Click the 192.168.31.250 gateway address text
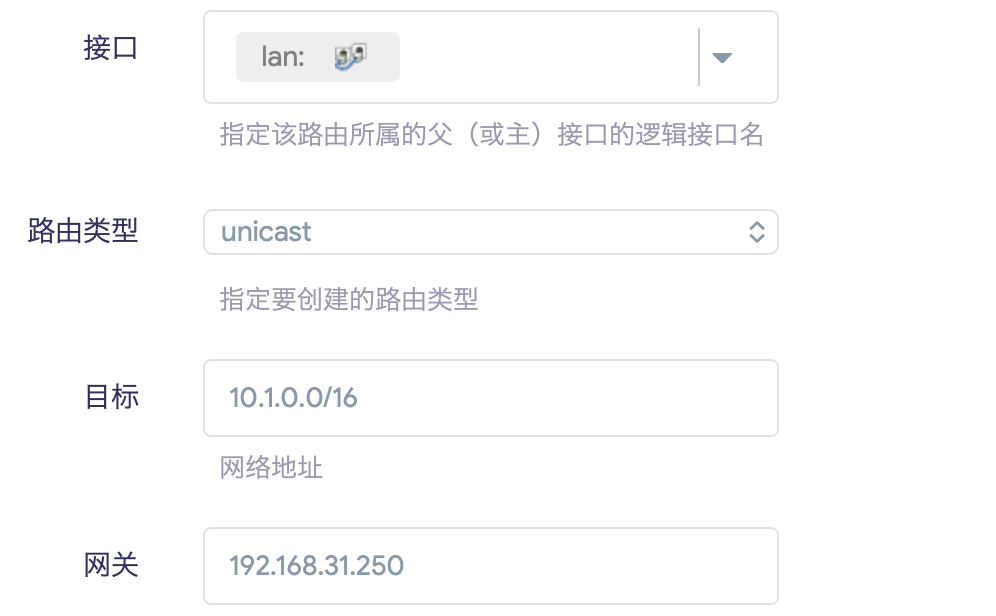Viewport: 996px width, 616px height. [x=316, y=566]
